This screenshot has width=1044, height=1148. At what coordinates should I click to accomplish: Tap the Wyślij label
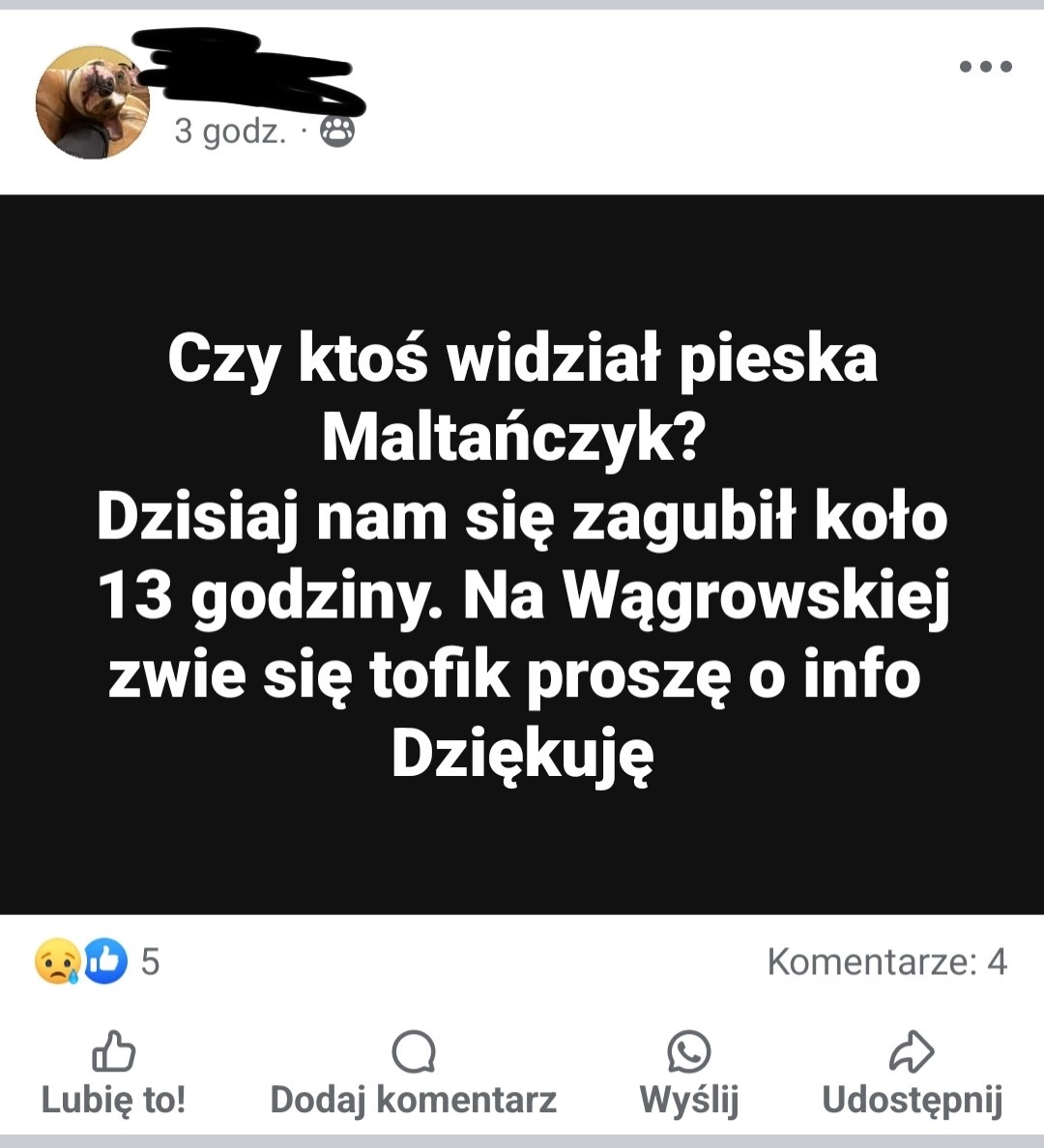(689, 1100)
